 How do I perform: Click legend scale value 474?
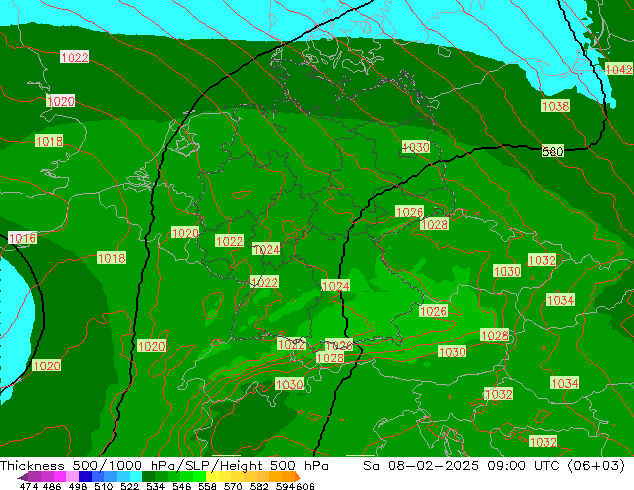click(x=29, y=486)
